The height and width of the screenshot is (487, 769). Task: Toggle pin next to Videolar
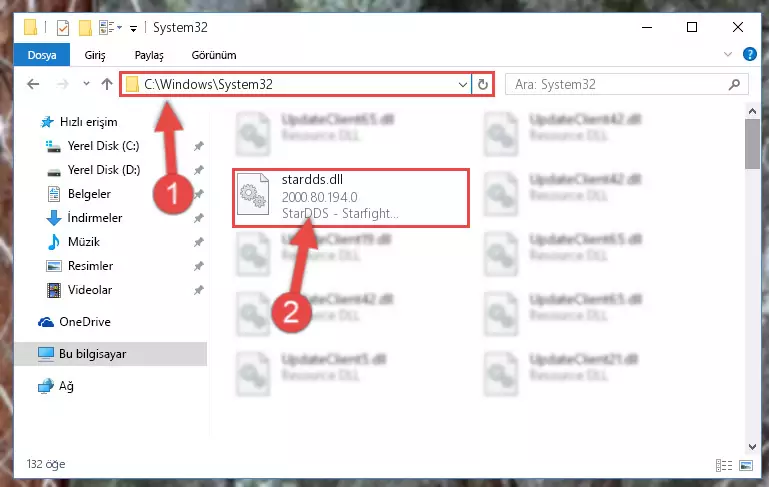click(x=199, y=290)
